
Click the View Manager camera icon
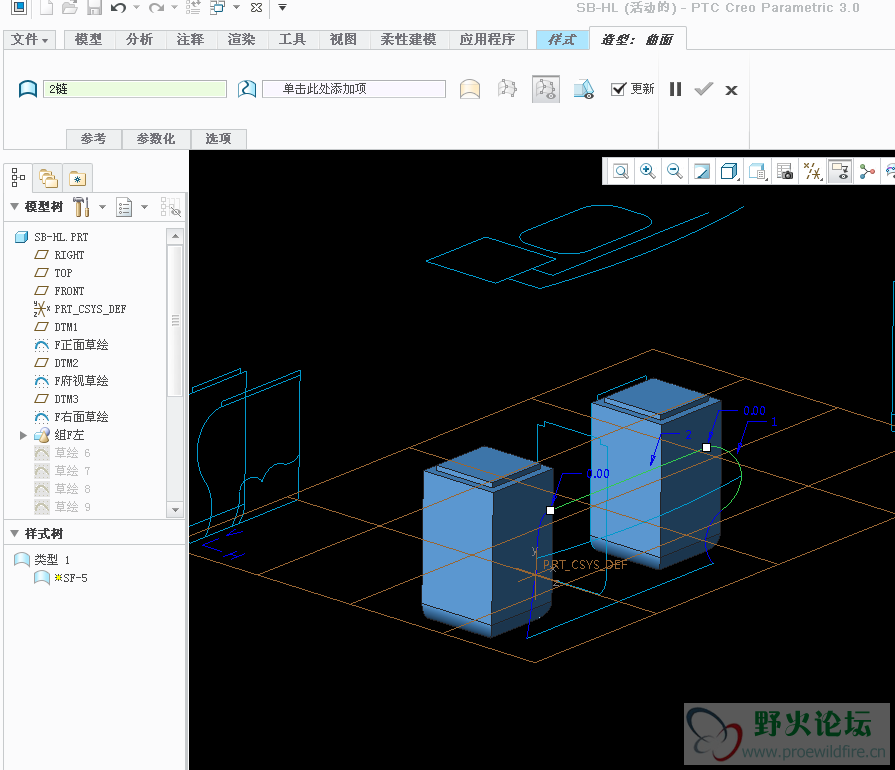pyautogui.click(x=785, y=171)
